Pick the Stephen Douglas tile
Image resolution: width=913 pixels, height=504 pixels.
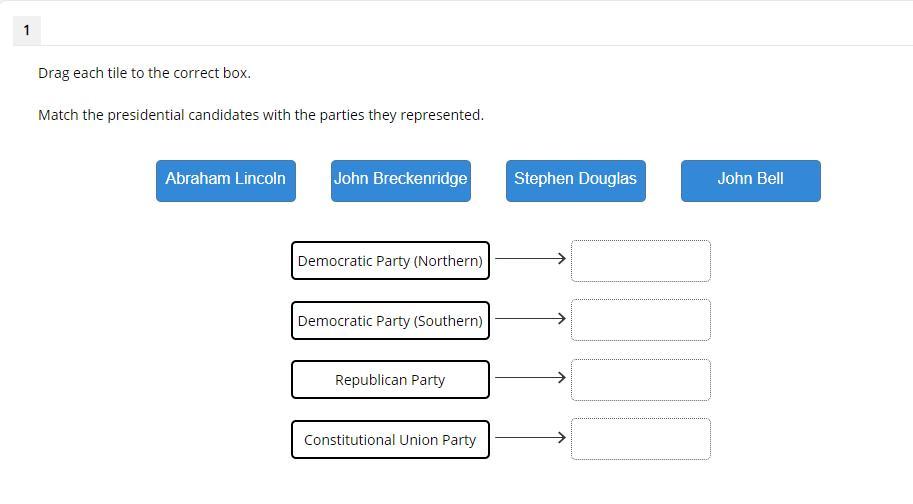click(x=575, y=180)
